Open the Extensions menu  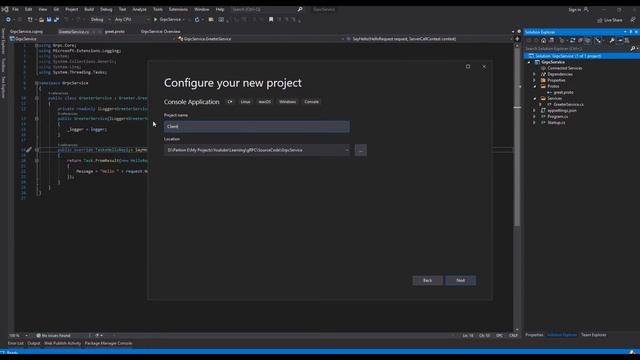click(x=178, y=9)
